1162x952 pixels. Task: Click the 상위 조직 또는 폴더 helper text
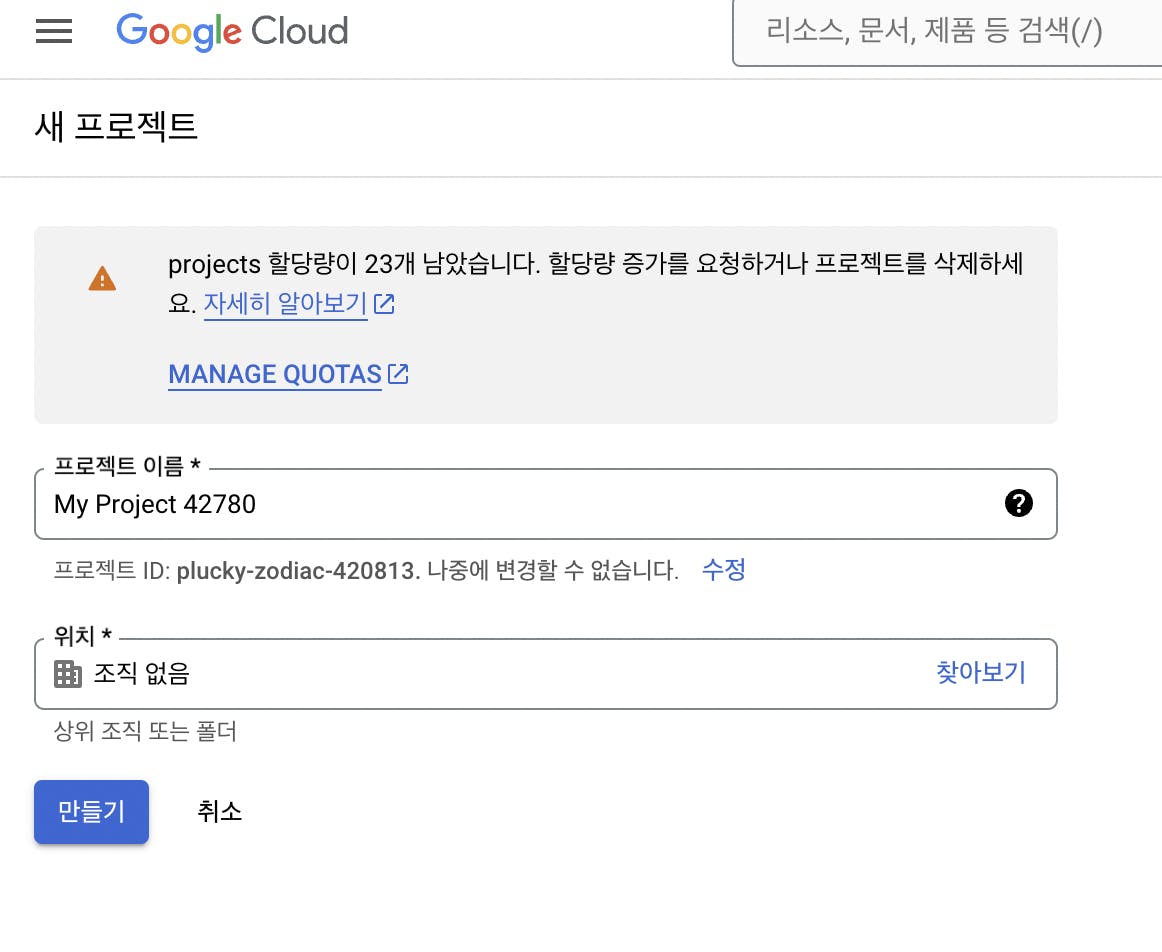(x=145, y=731)
